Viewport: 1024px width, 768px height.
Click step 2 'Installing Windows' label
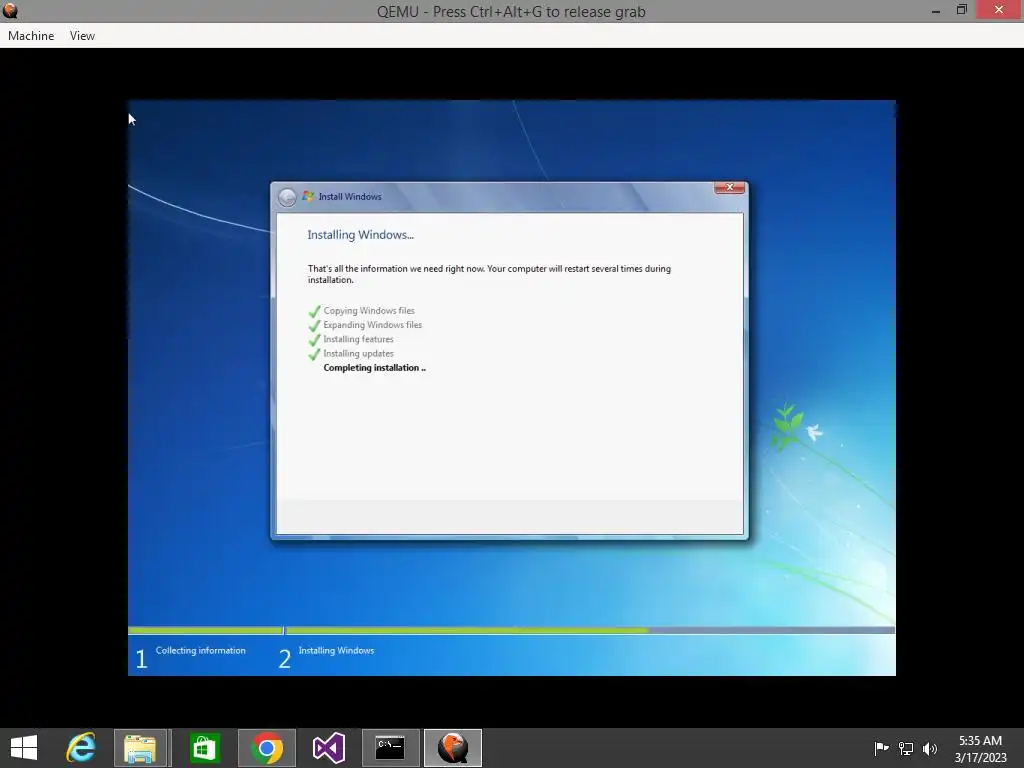336,650
